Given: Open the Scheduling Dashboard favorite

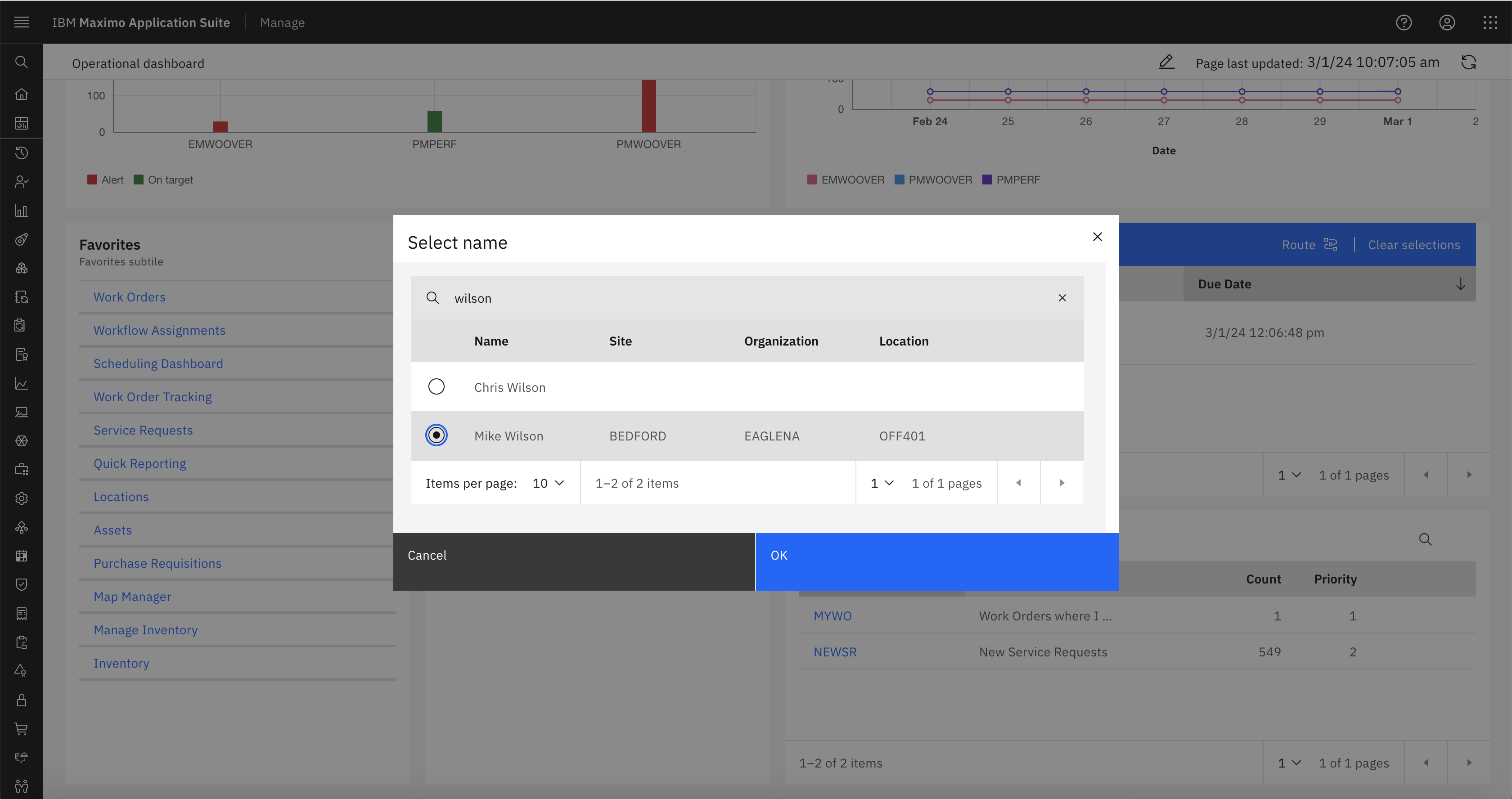Looking at the screenshot, I should click(x=158, y=364).
